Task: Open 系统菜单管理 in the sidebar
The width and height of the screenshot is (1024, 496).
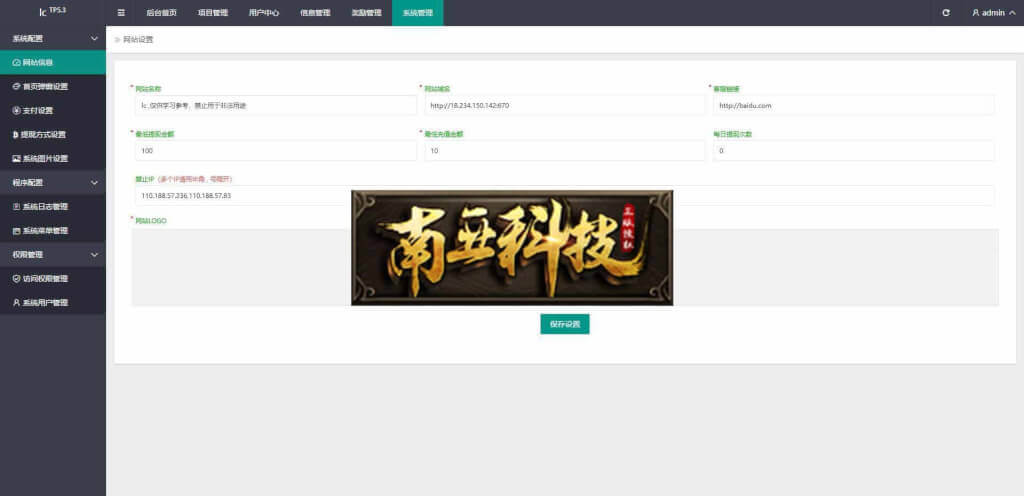Action: coord(53,230)
